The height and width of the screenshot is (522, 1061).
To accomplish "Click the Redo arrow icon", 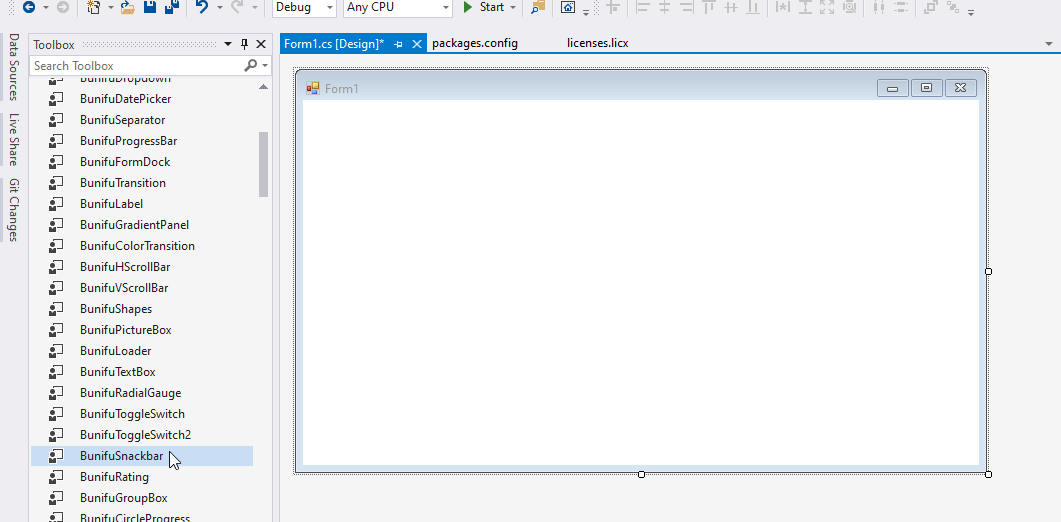I will tap(238, 7).
